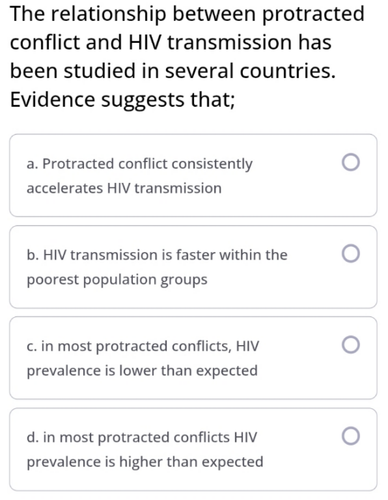Image resolution: width=388 pixels, height=500 pixels.
Task: Select the radio button for option a
Action: coord(351,162)
